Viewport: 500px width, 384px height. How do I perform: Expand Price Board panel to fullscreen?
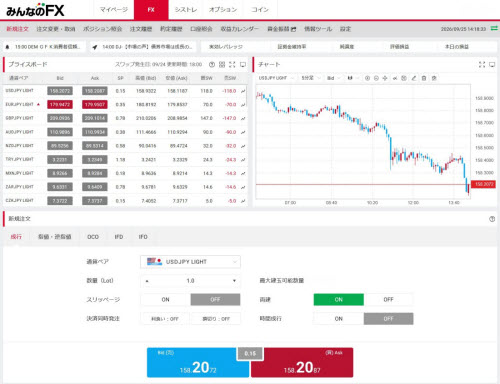click(232, 65)
